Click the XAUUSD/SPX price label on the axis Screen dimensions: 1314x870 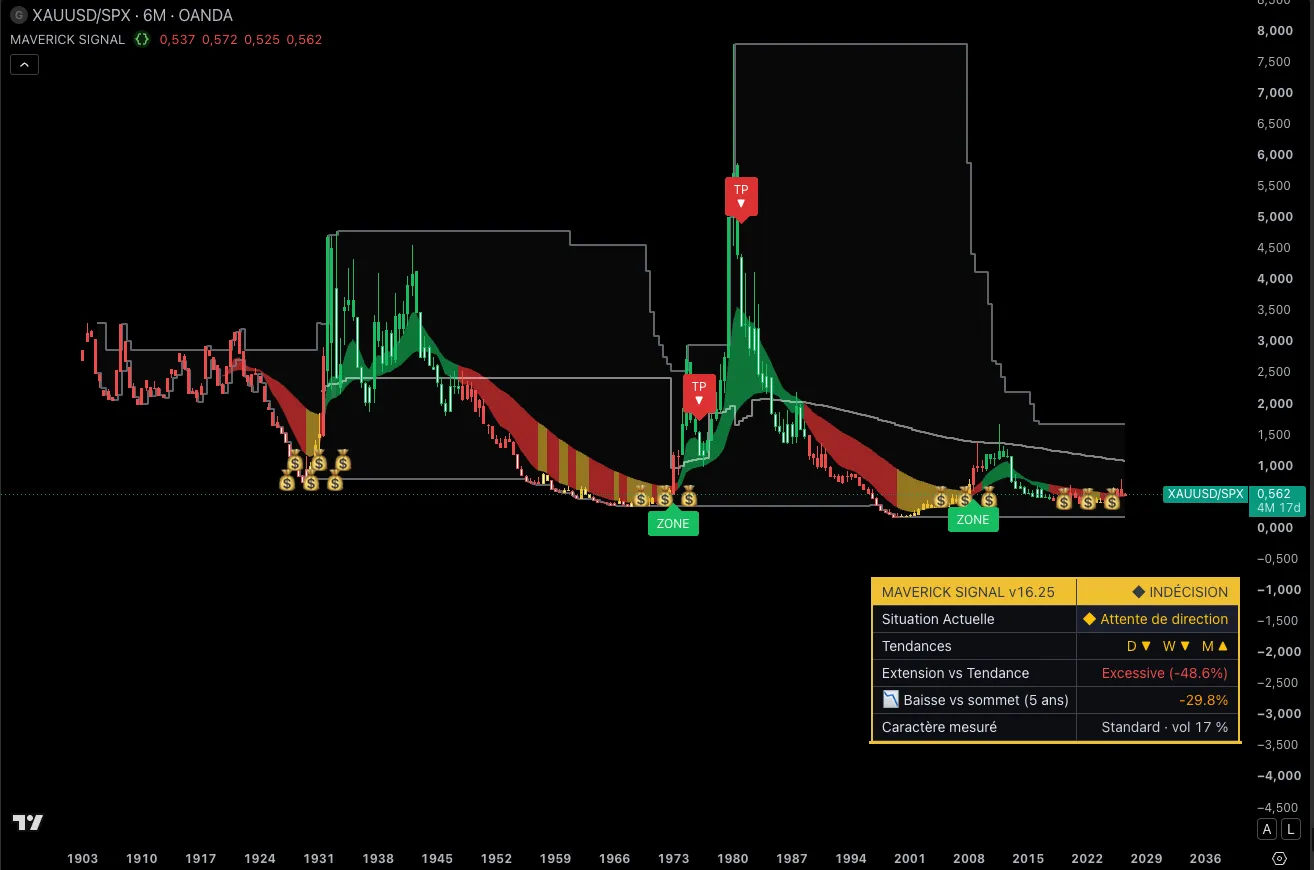(x=1205, y=494)
